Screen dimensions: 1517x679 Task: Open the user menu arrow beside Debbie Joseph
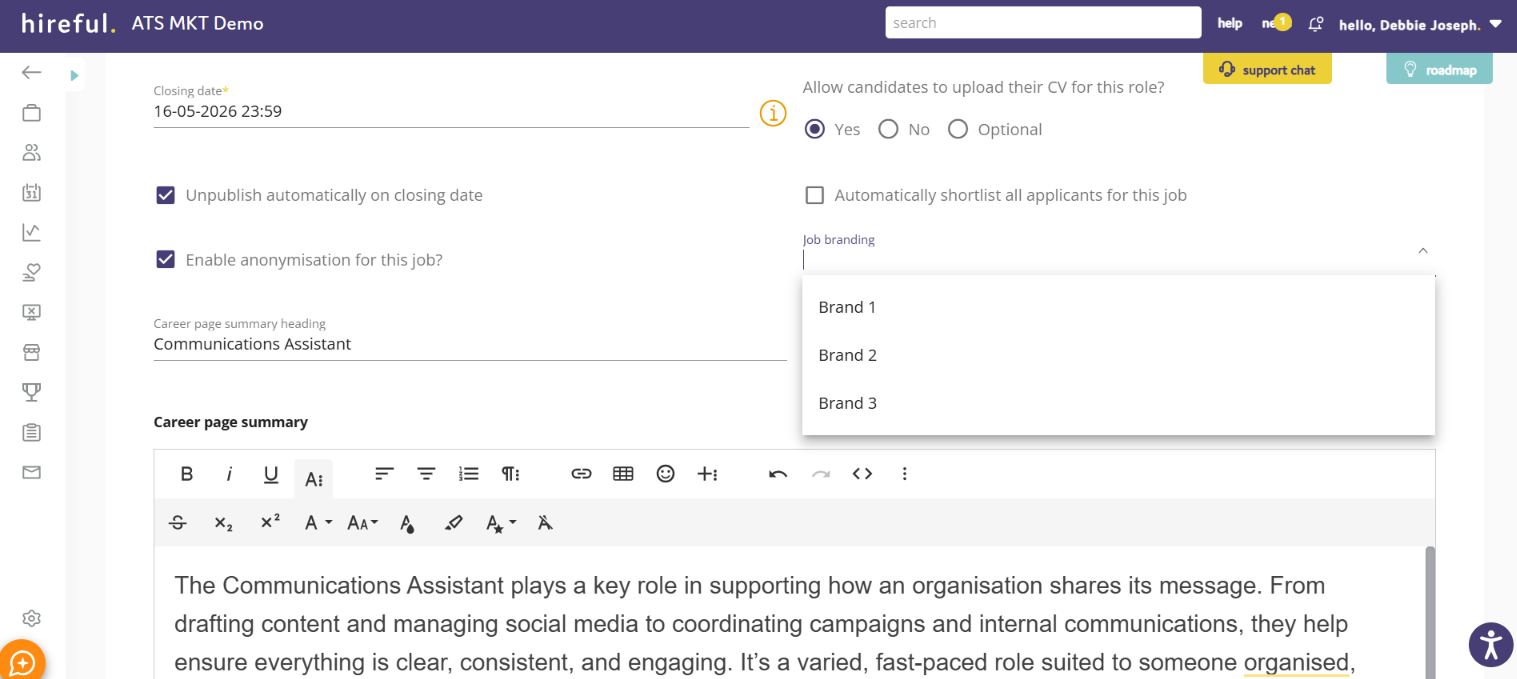1495,24
